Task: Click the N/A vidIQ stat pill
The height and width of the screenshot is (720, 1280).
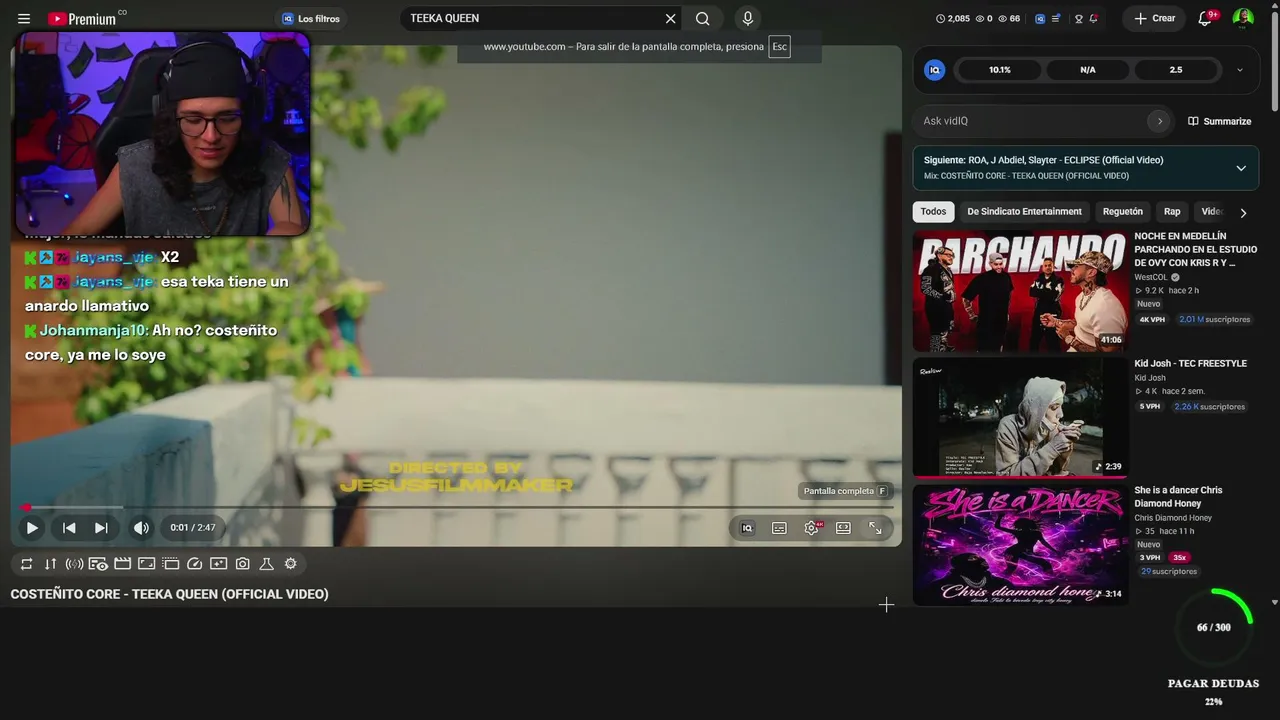Action: (1088, 70)
